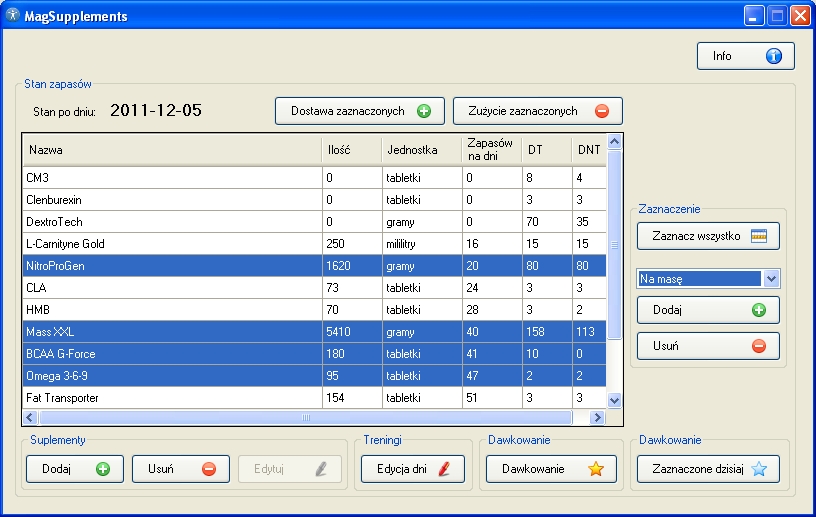
Task: Click gold star icon on Dawkowanie button
Action: point(596,469)
